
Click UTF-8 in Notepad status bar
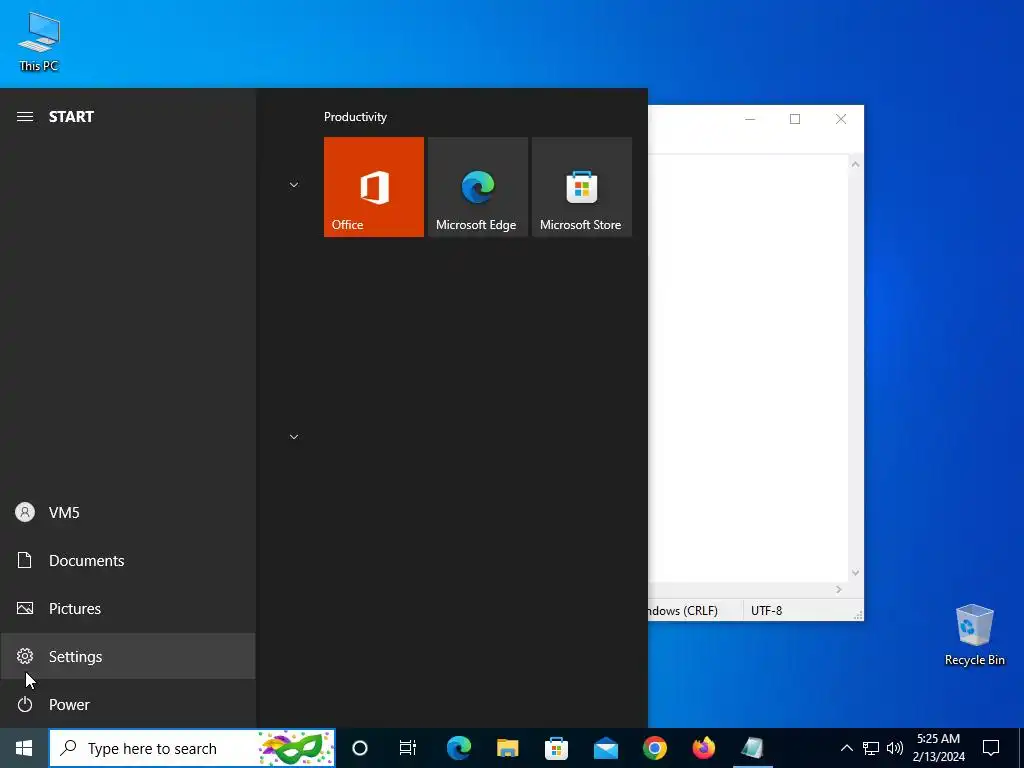click(x=767, y=611)
